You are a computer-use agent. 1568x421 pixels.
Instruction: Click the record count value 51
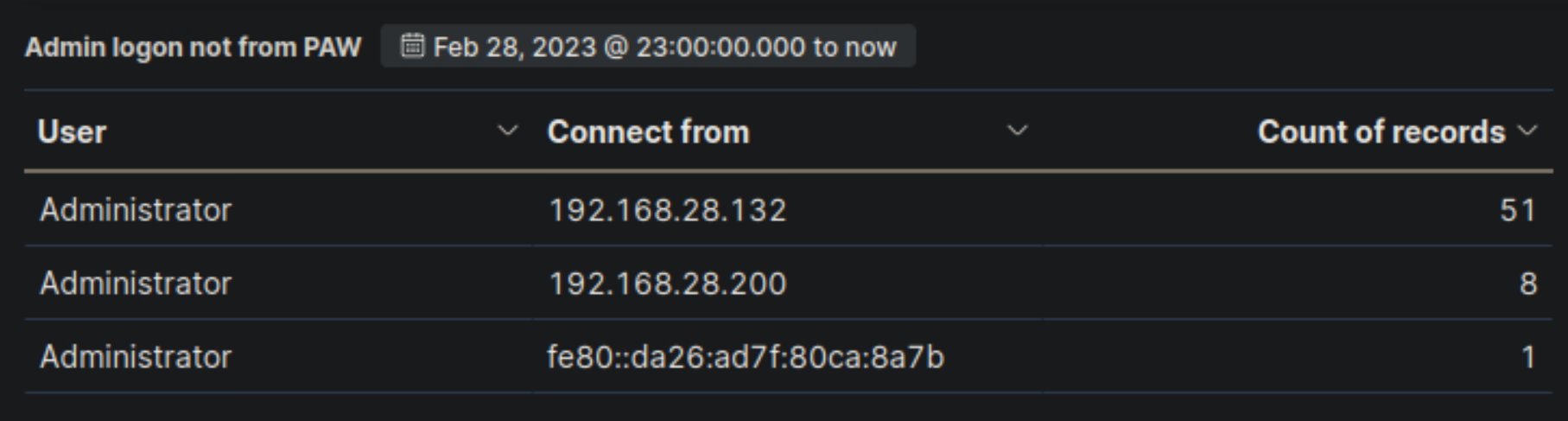pyautogui.click(x=1518, y=210)
